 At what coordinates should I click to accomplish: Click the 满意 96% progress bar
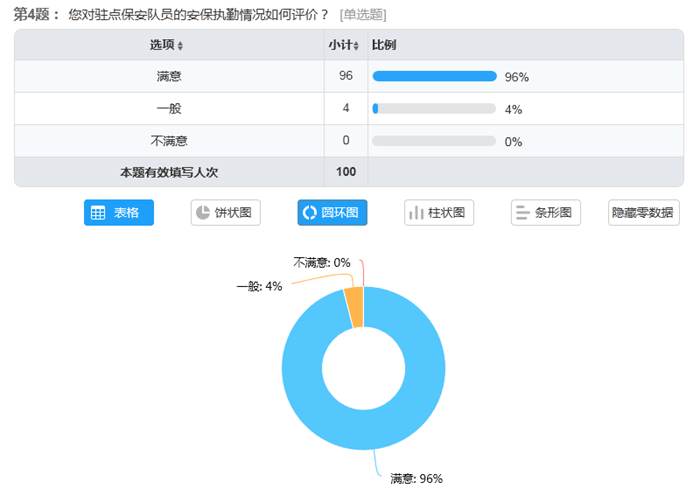click(434, 76)
